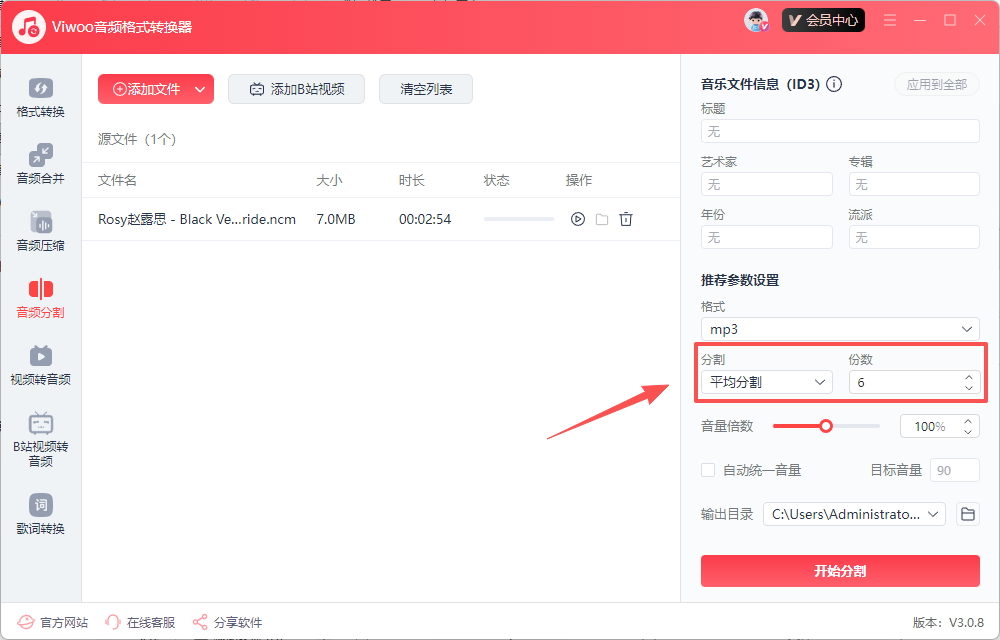This screenshot has height=640, width=1000.
Task: Click the 标题 input field
Action: (840, 131)
